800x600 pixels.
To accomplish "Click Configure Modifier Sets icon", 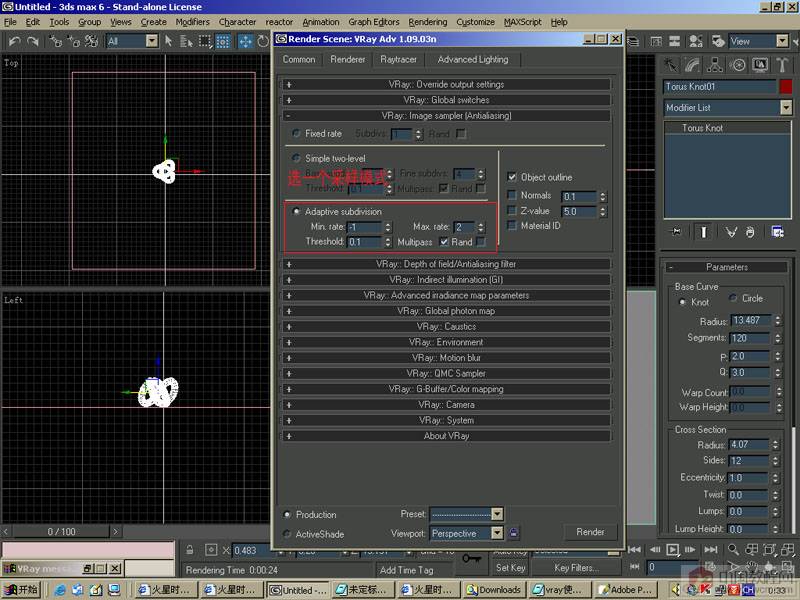I will [777, 232].
